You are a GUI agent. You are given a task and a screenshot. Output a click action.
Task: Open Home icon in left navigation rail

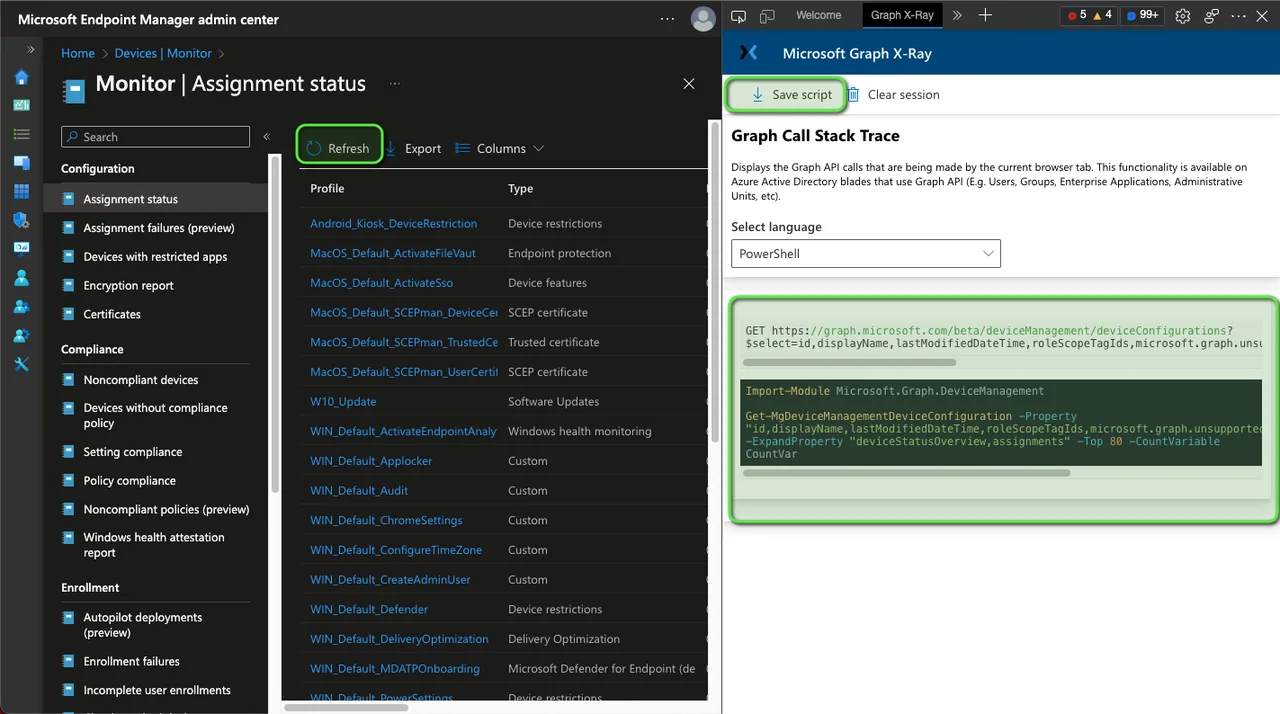click(21, 78)
